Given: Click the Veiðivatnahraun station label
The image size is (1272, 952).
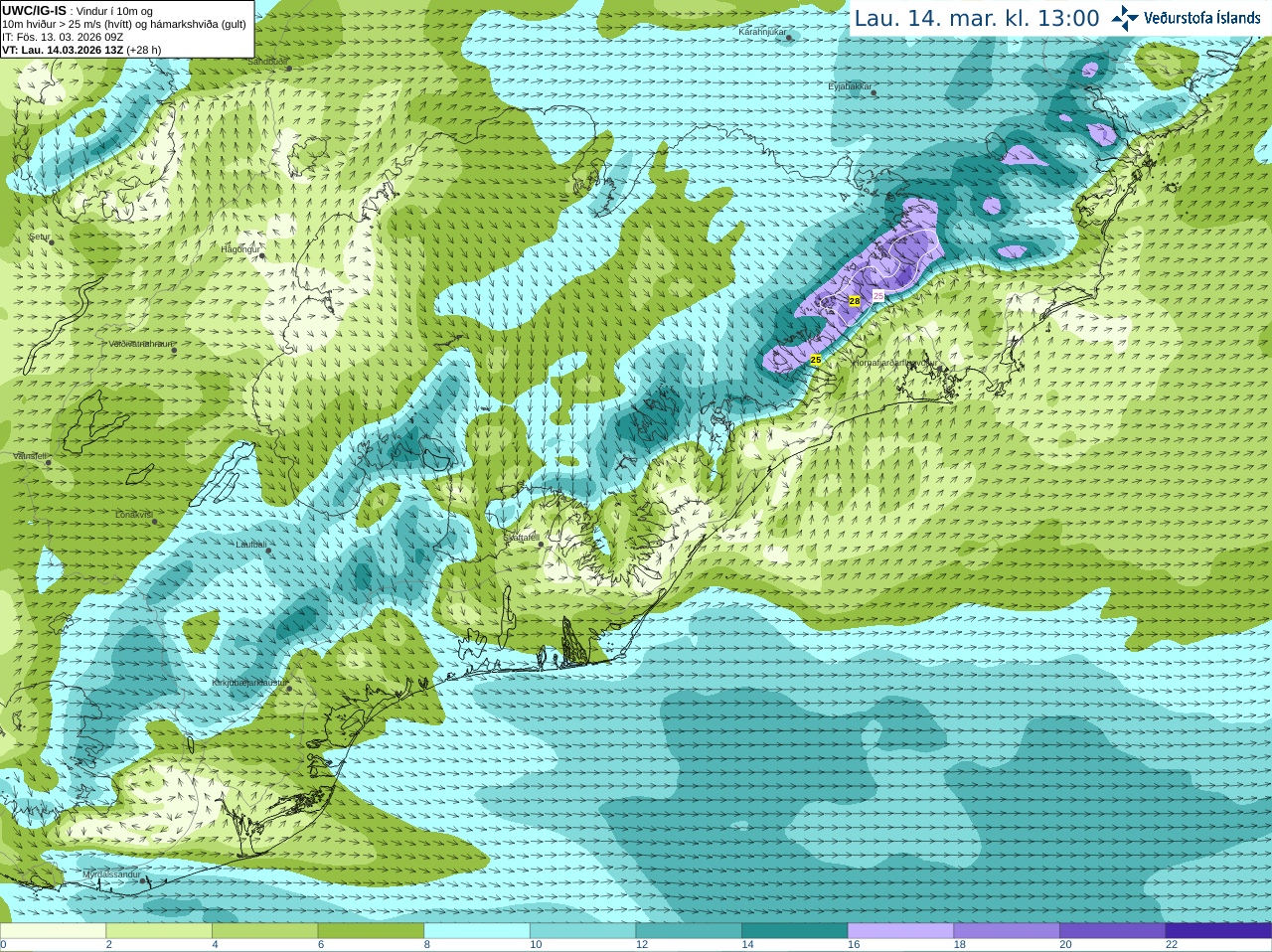Looking at the screenshot, I should click(141, 344).
